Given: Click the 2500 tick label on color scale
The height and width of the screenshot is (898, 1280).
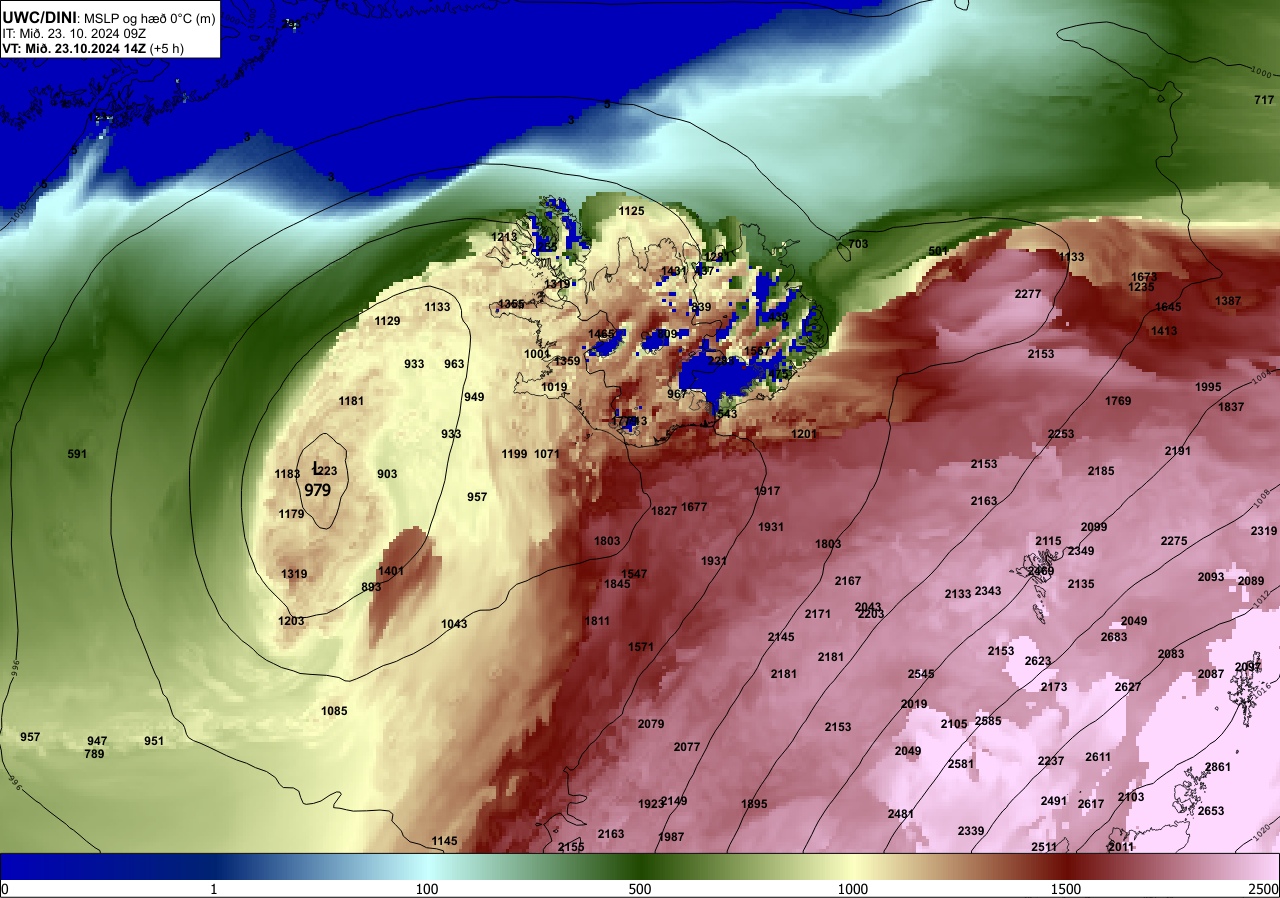Looking at the screenshot, I should point(1263,889).
